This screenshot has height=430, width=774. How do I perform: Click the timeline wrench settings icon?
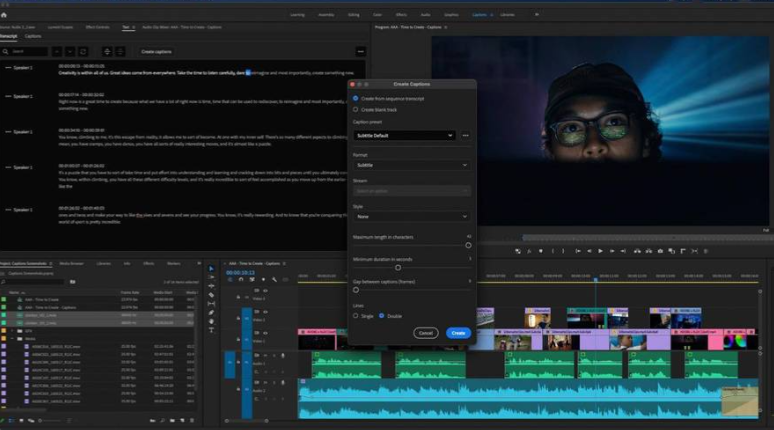(x=274, y=281)
